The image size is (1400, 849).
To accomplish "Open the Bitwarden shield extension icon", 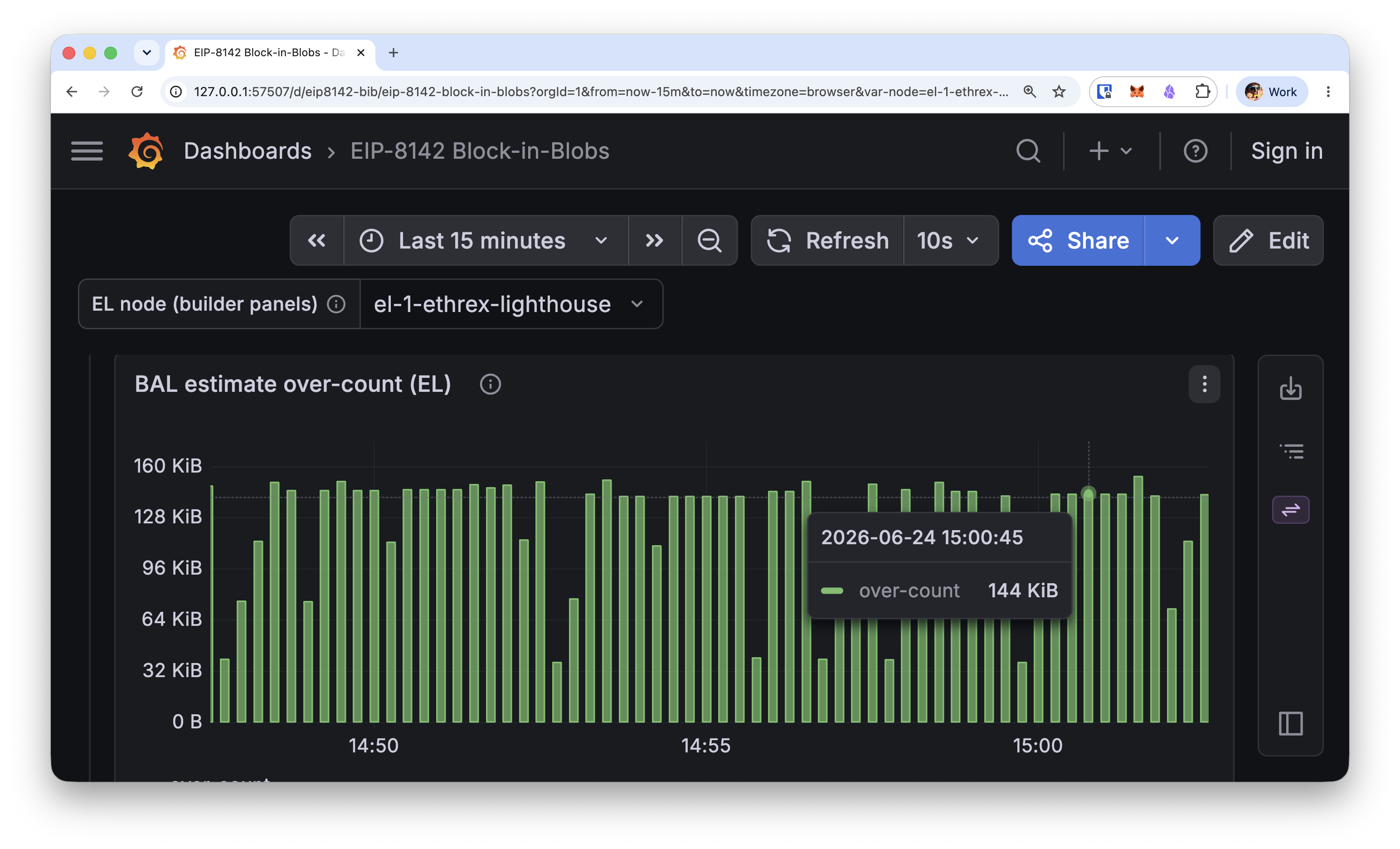I will (x=1104, y=92).
